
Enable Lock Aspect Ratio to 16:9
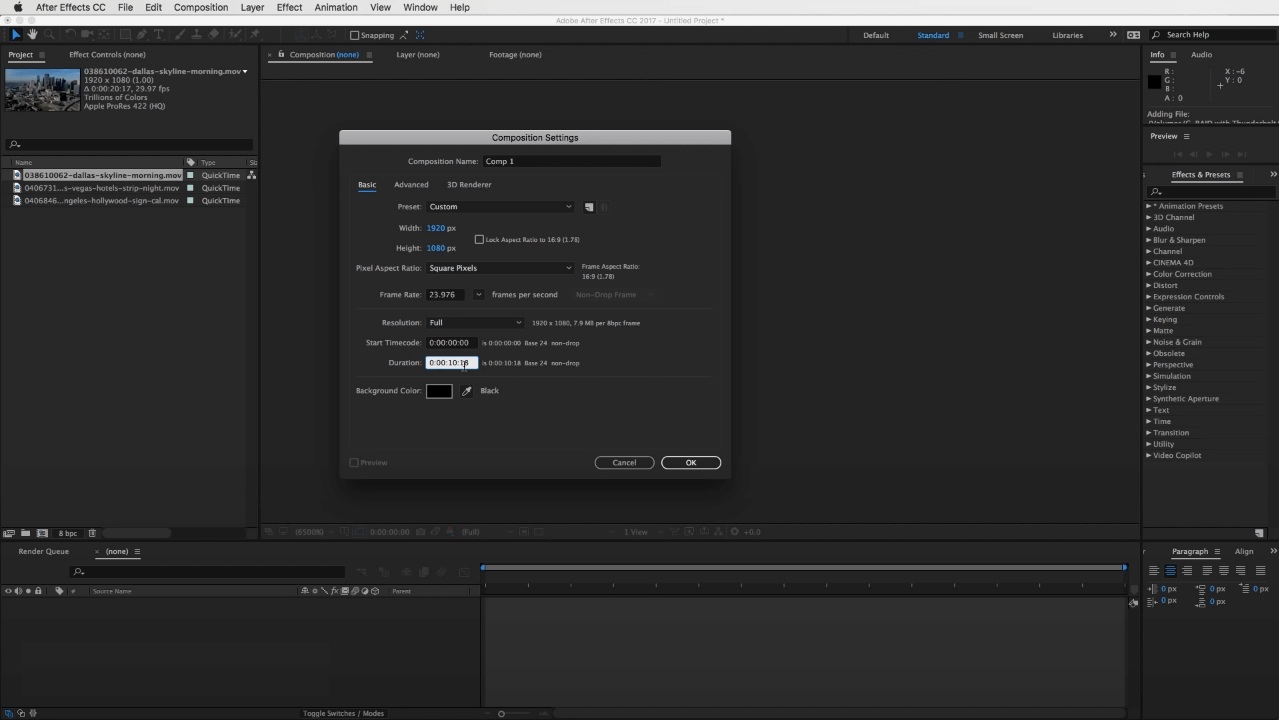479,239
